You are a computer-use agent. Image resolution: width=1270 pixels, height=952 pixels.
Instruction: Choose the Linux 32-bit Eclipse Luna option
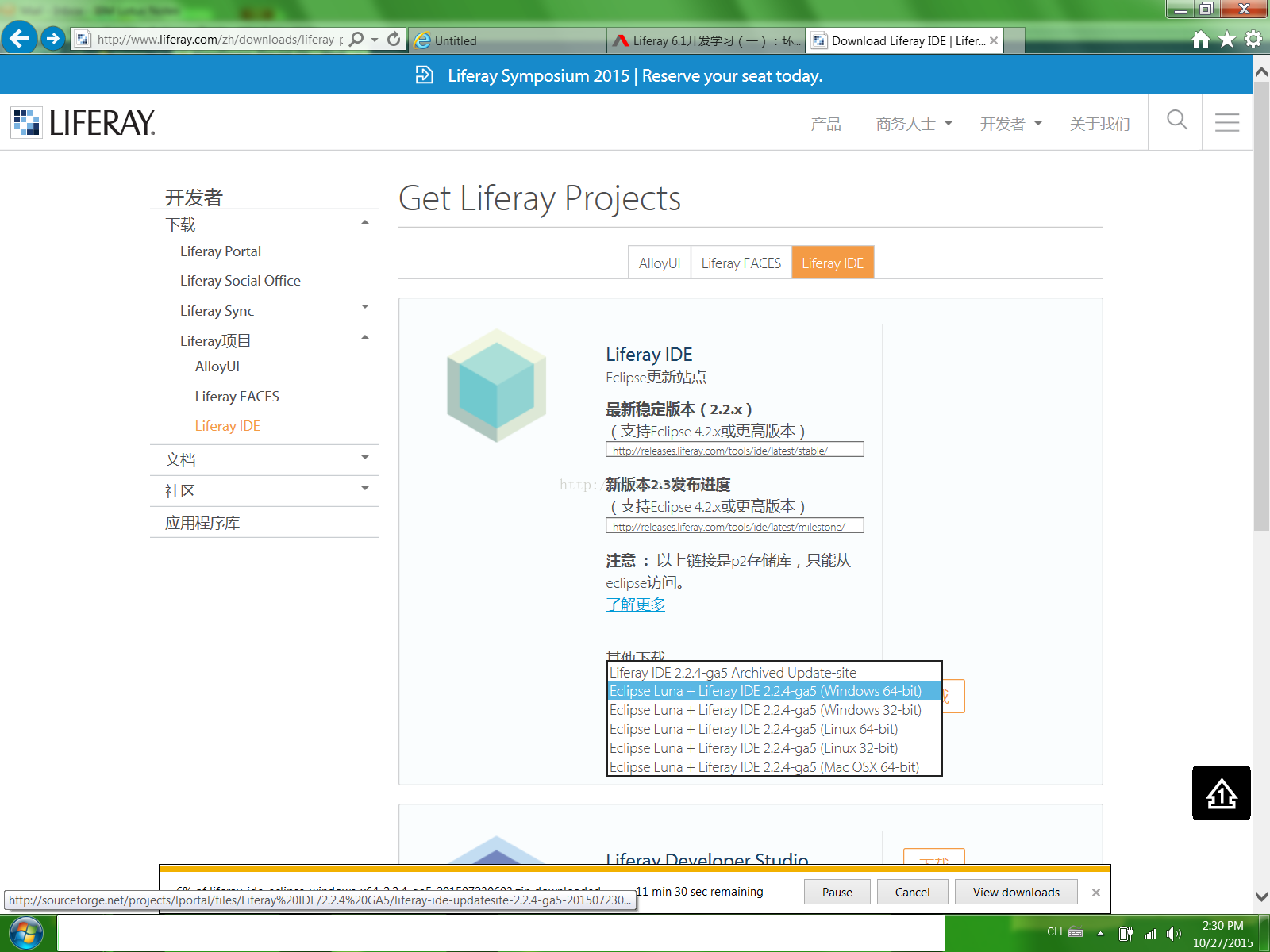click(x=774, y=748)
